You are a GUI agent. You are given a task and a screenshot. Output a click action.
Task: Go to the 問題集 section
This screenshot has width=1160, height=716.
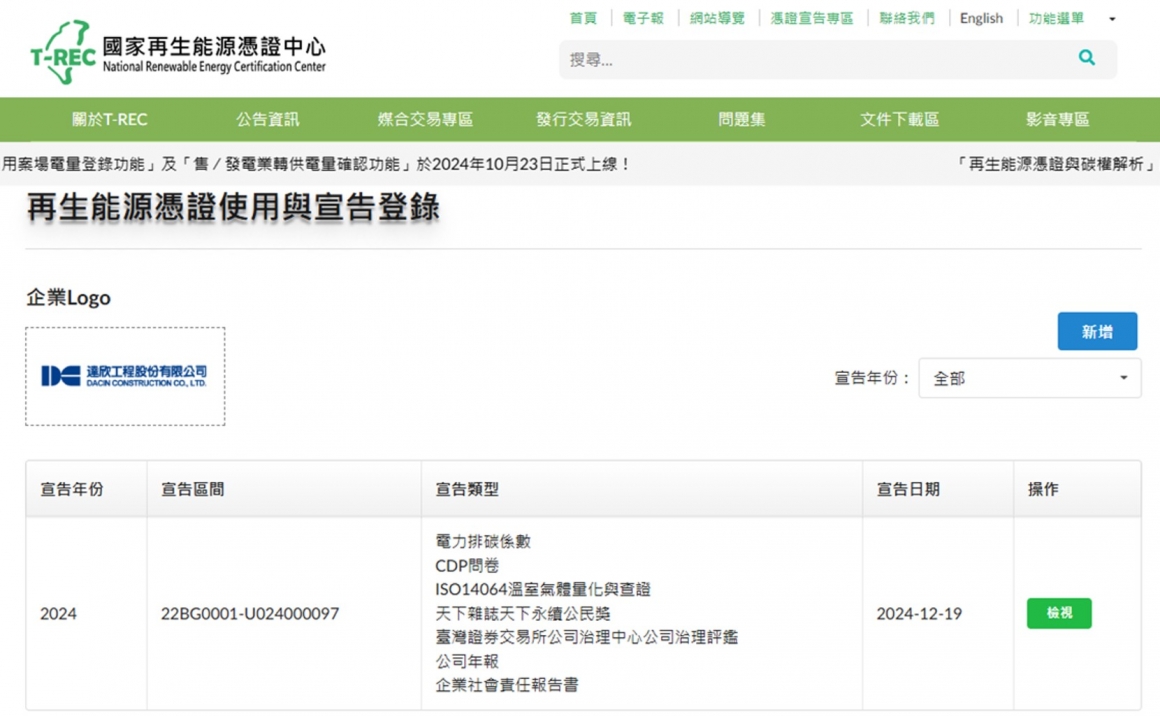tap(741, 120)
